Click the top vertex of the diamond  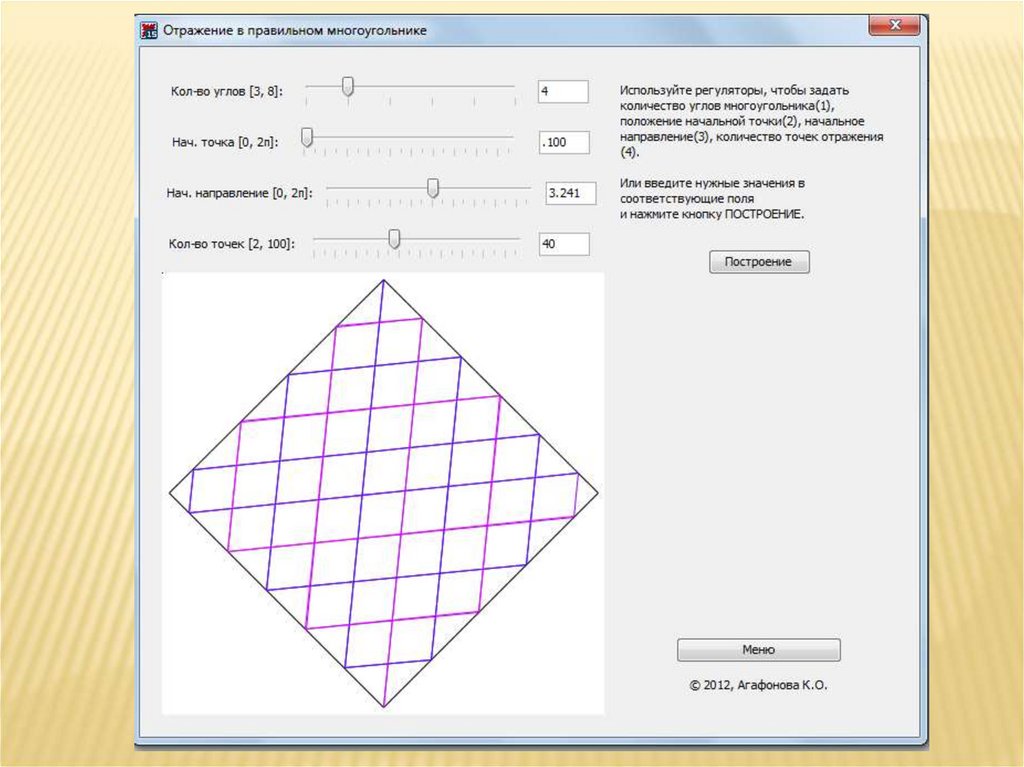[x=384, y=281]
